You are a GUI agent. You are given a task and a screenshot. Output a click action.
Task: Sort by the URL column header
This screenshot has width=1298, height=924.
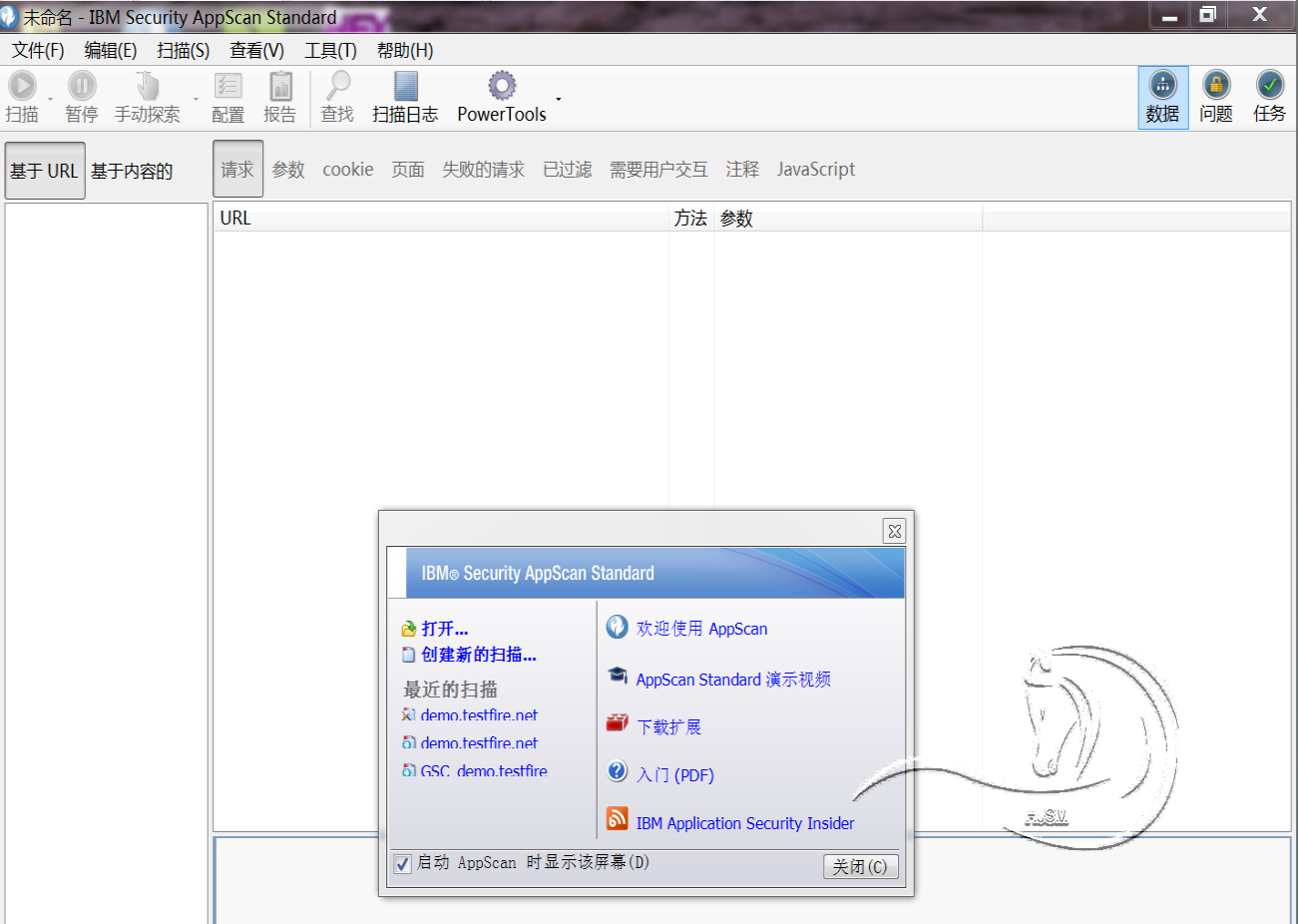pos(441,218)
